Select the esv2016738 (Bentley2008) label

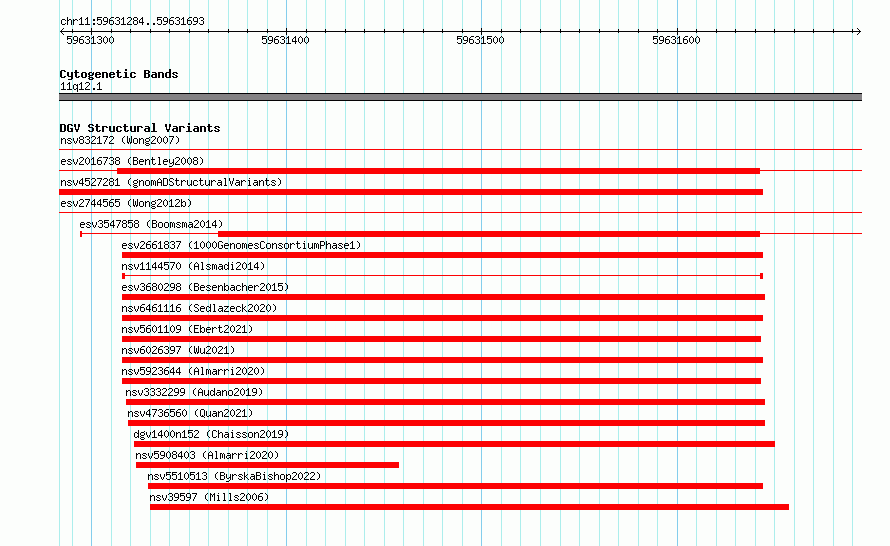132,161
